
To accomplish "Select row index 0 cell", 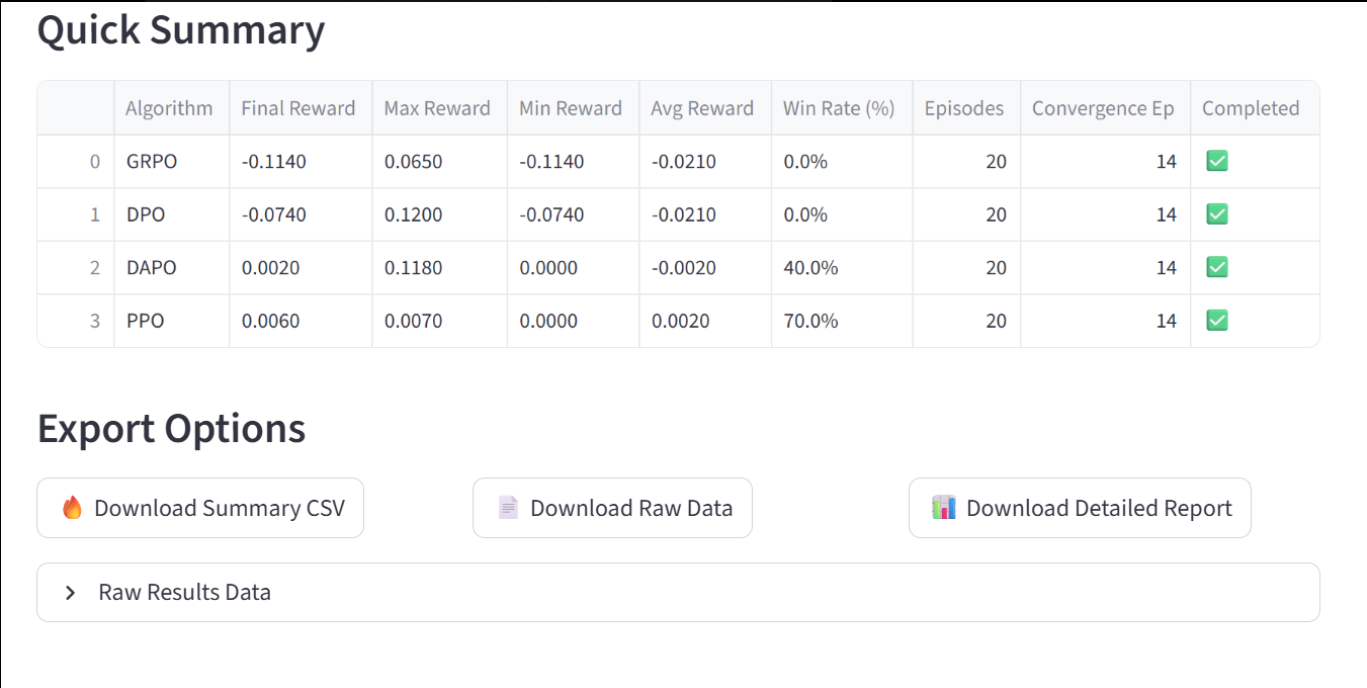I will click(76, 161).
